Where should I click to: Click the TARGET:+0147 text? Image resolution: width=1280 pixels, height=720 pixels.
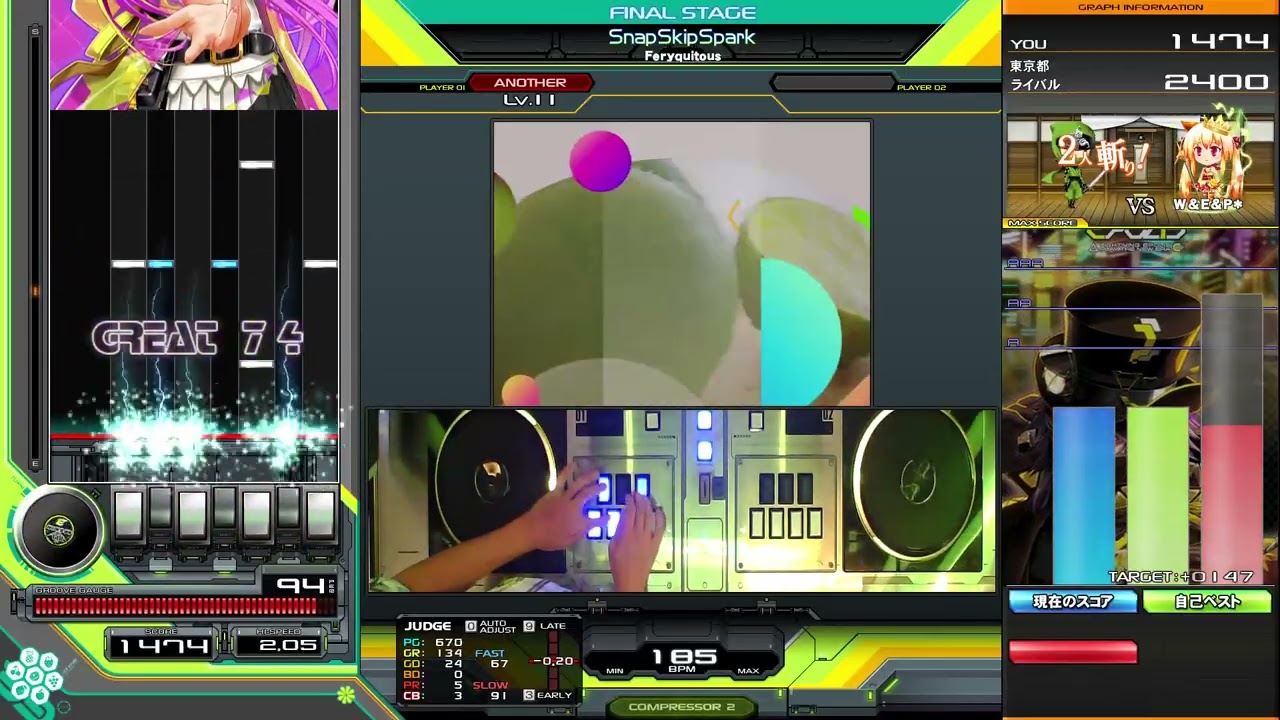click(1180, 577)
